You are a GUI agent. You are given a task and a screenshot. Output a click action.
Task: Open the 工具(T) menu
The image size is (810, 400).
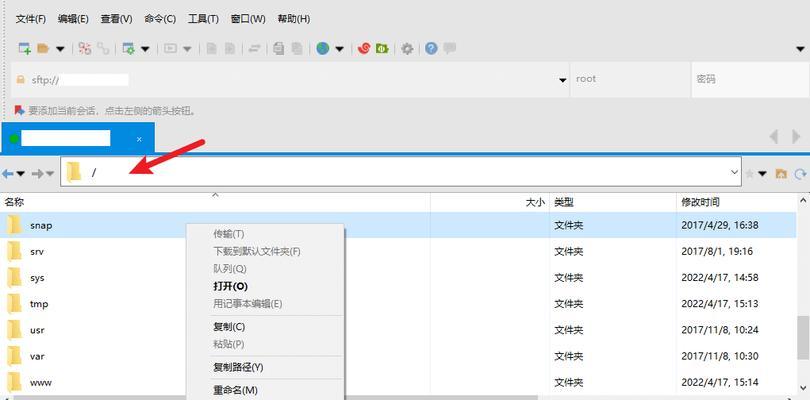(x=203, y=19)
